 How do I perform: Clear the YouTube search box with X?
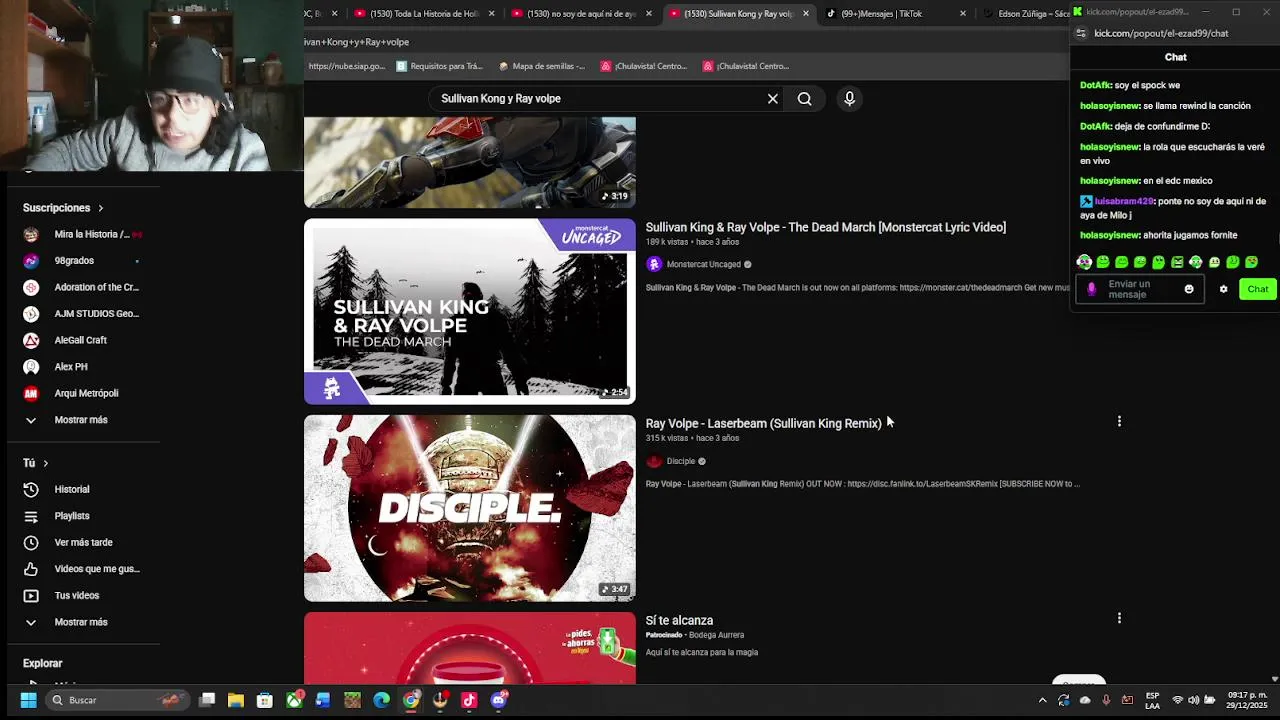[x=772, y=99]
